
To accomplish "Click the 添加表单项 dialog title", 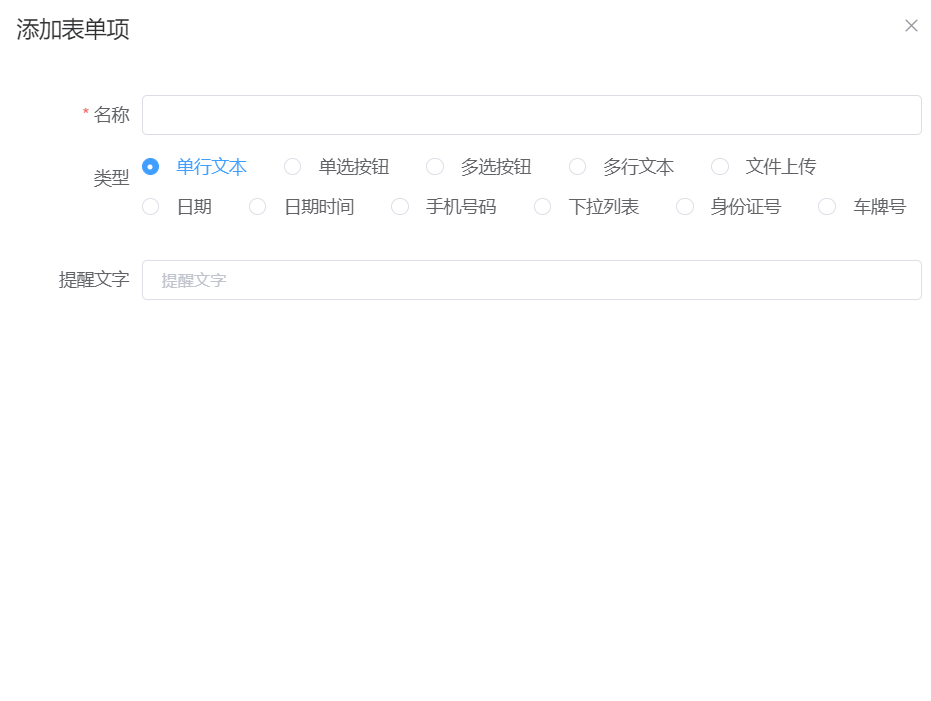I will 73,29.
